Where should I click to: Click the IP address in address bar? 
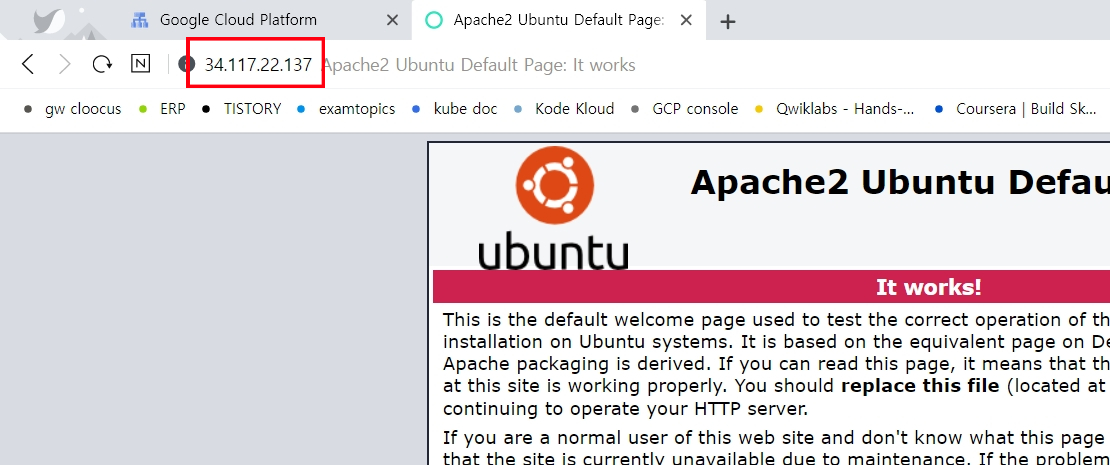click(x=258, y=64)
